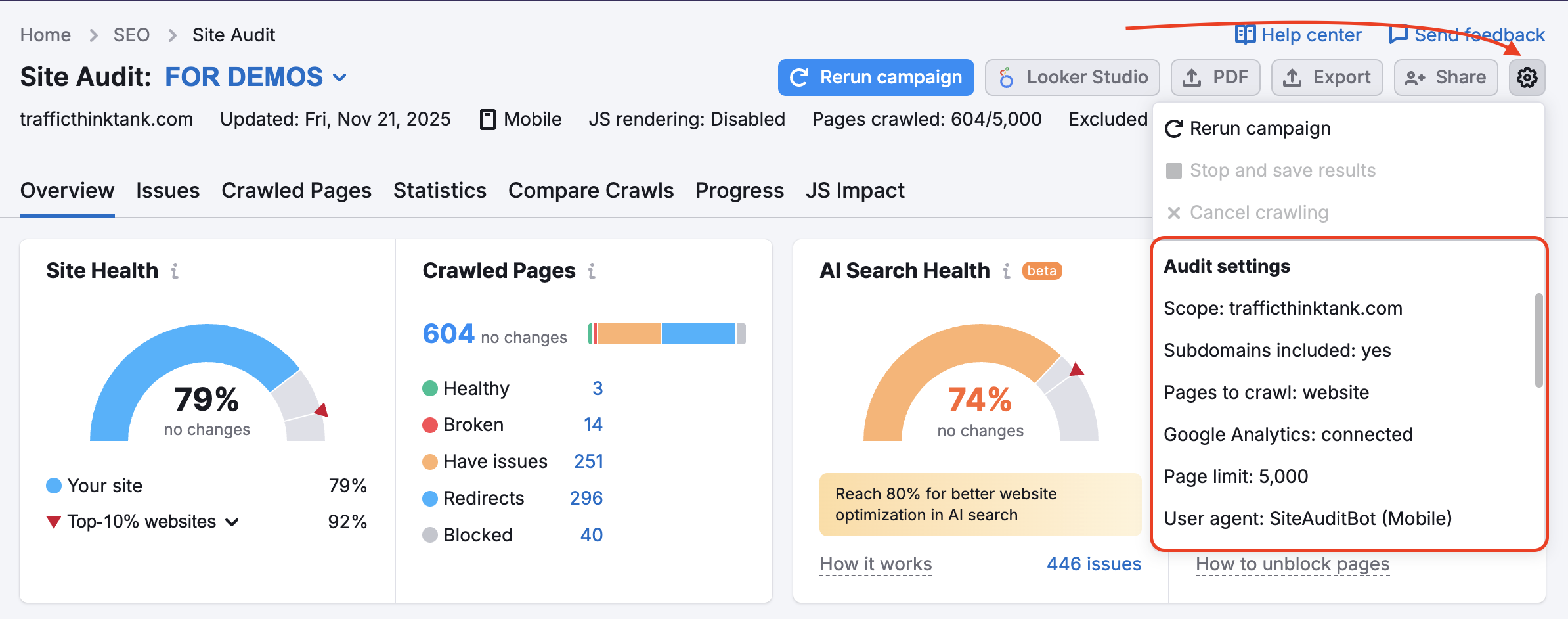This screenshot has width=1568, height=619.
Task: Click the How it works link
Action: (x=875, y=564)
